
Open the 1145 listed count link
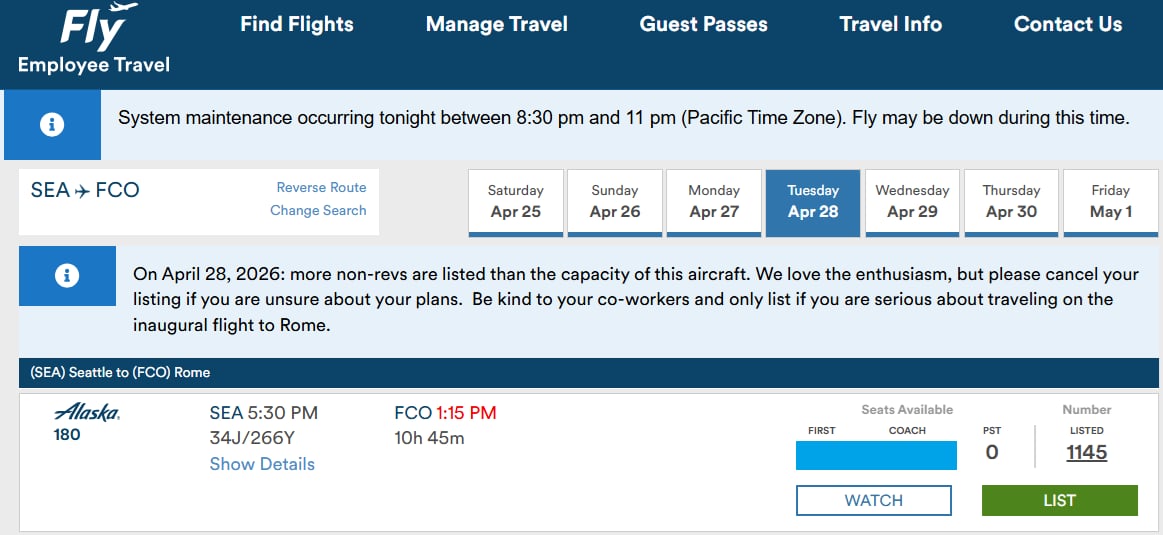click(1086, 453)
